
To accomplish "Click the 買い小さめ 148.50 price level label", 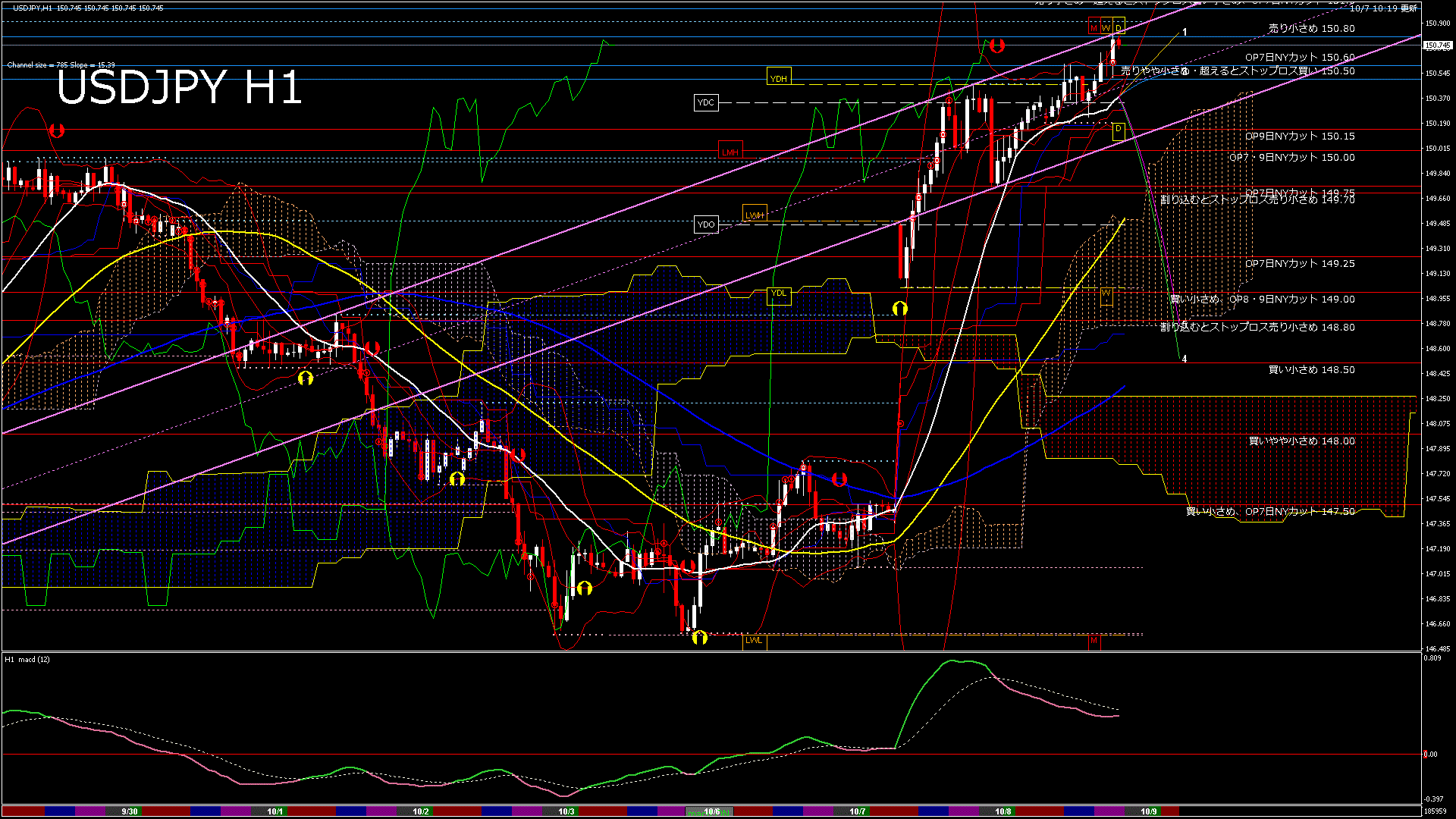I will click(1311, 370).
